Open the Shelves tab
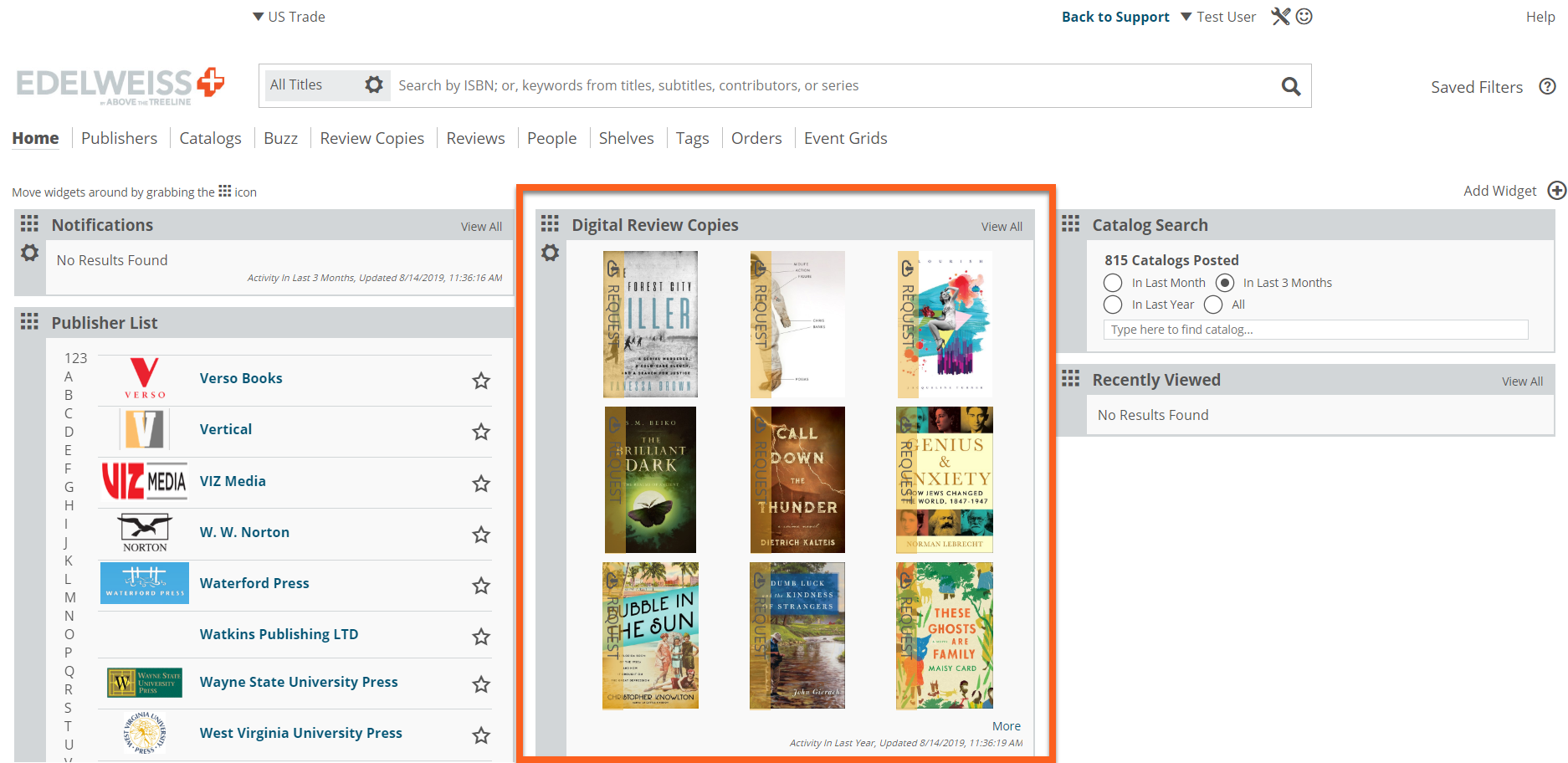The width and height of the screenshot is (1568, 763). coord(626,138)
